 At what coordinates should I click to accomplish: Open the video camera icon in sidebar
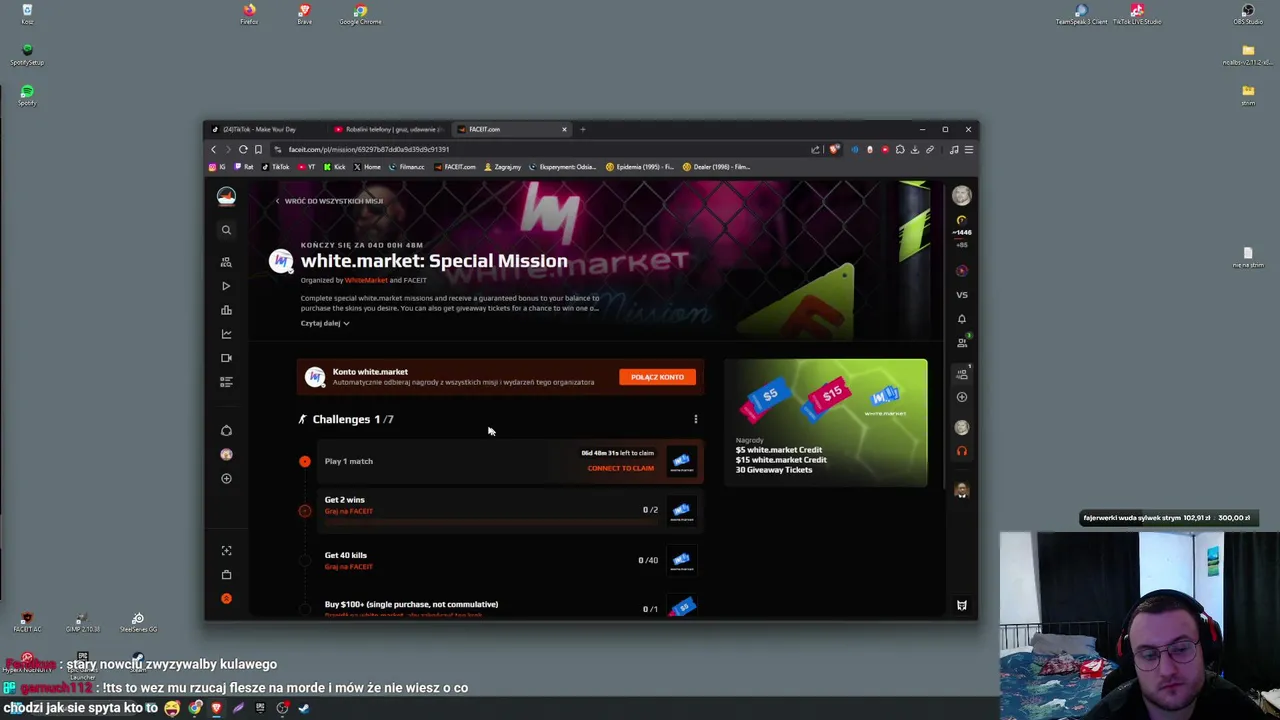coord(226,358)
